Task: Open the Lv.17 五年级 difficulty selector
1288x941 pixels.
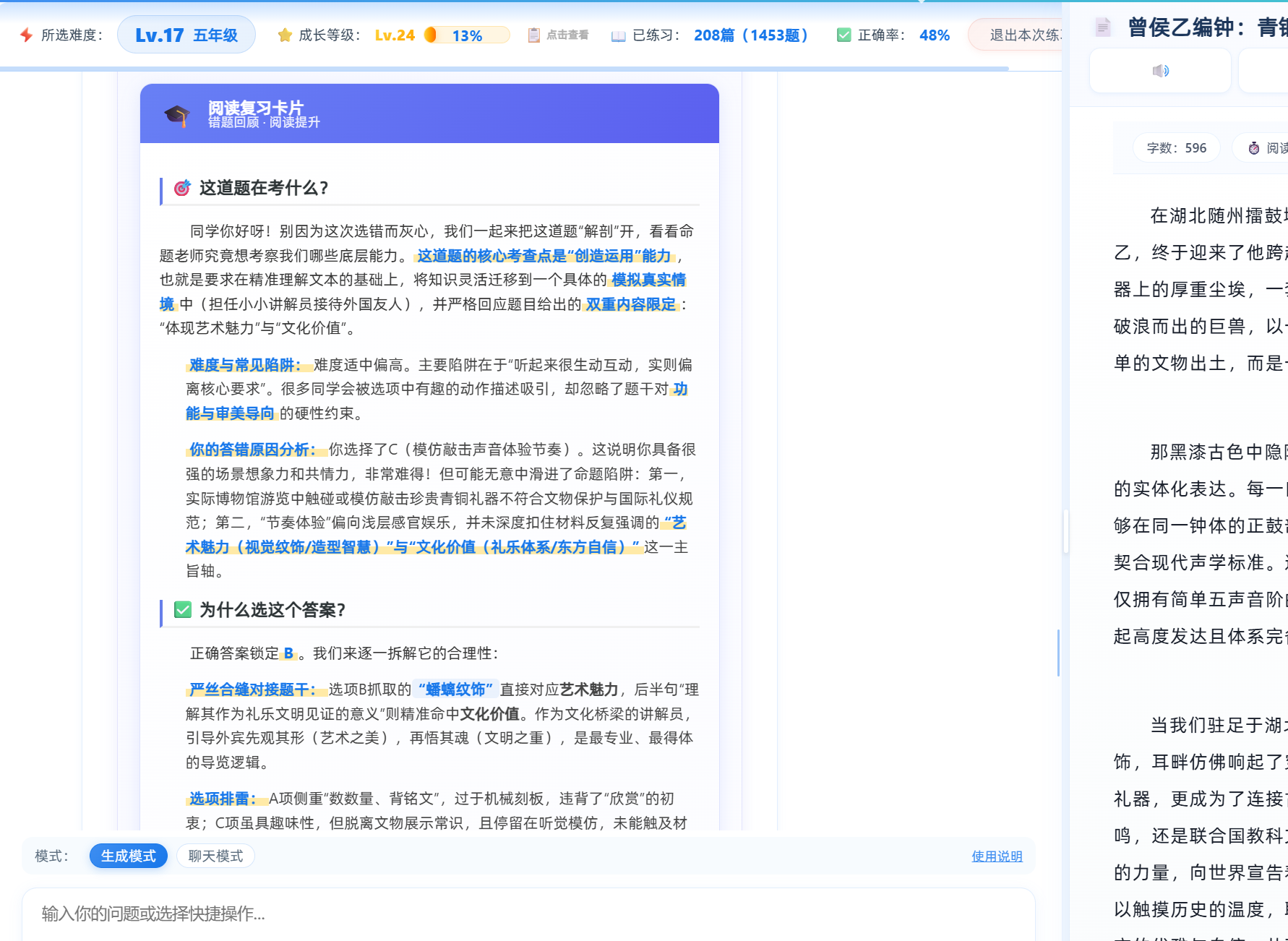Action: pyautogui.click(x=186, y=35)
